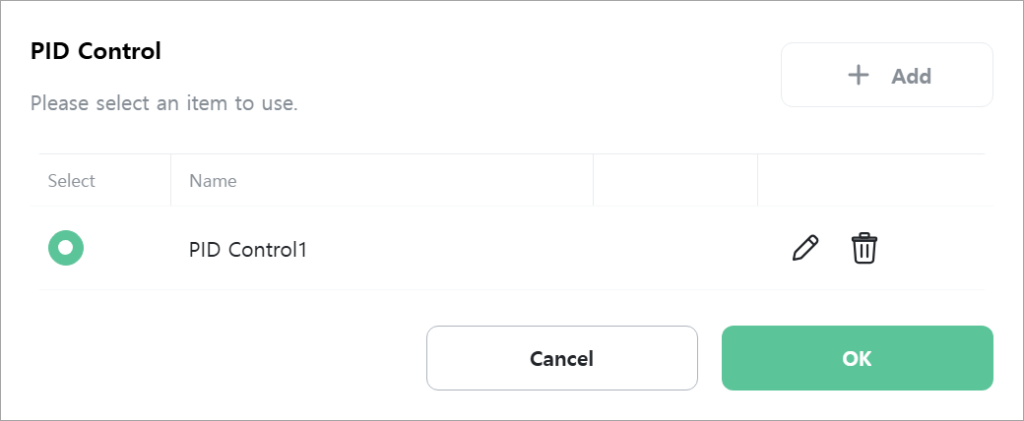
Task: Confirm selection with the OK button
Action: [x=857, y=358]
